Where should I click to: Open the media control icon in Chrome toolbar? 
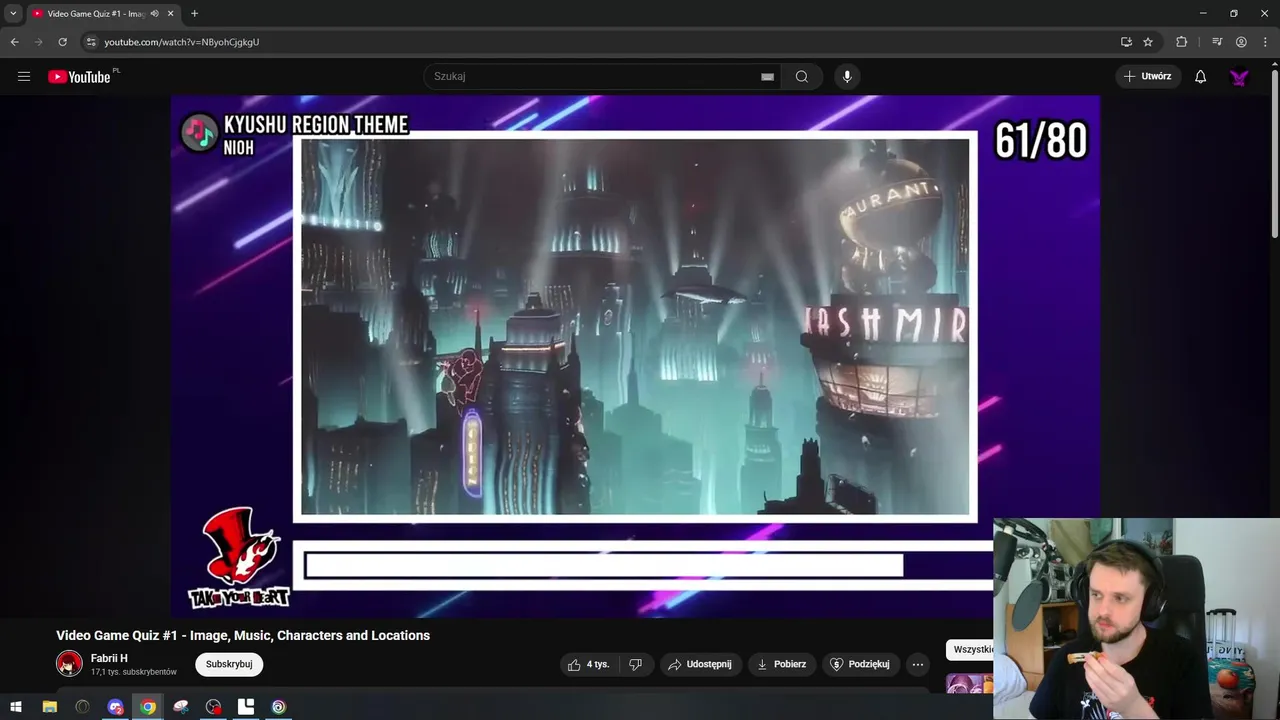pyautogui.click(x=1217, y=42)
